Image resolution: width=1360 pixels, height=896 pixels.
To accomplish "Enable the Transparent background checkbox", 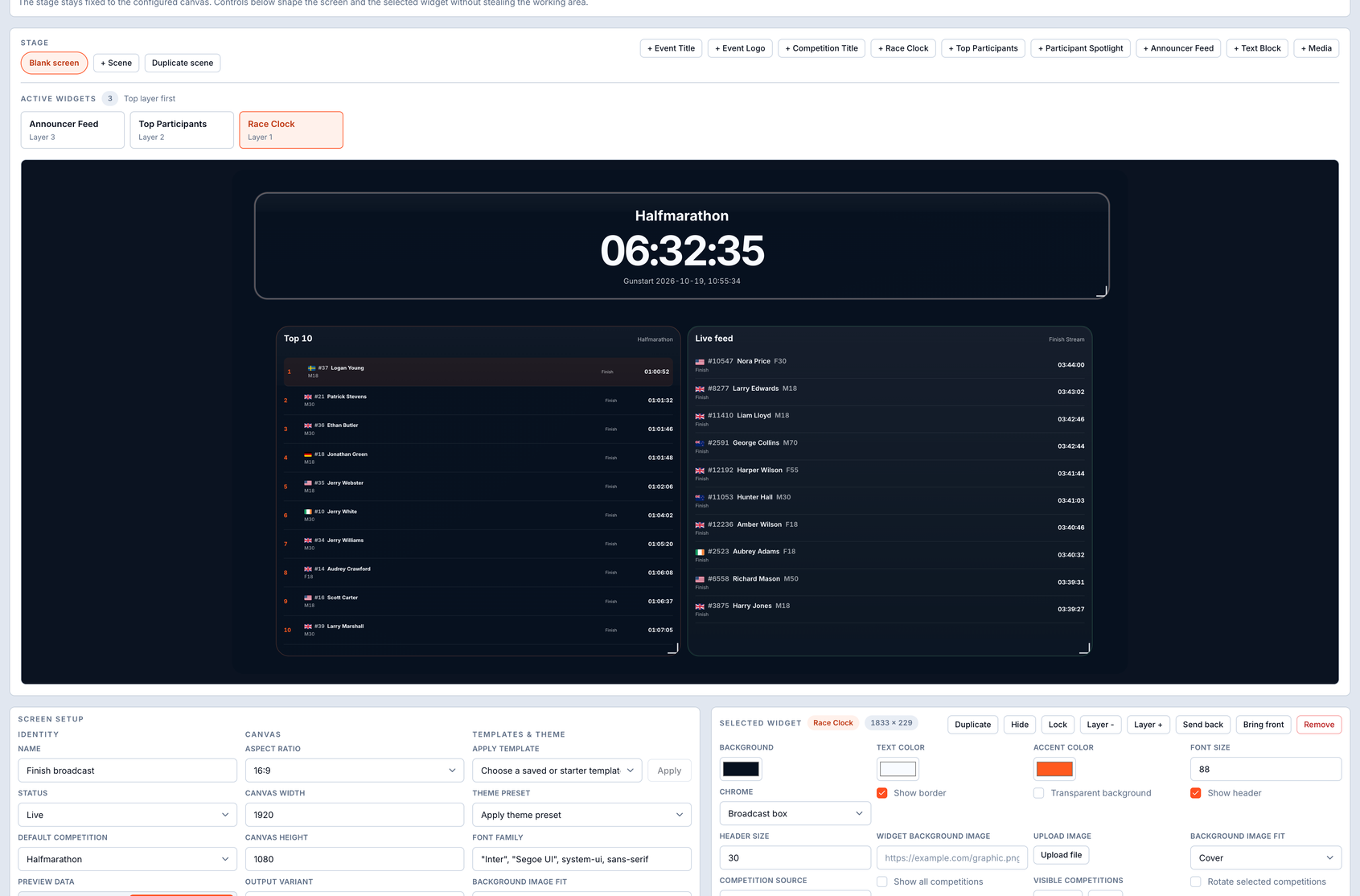I will point(1039,793).
